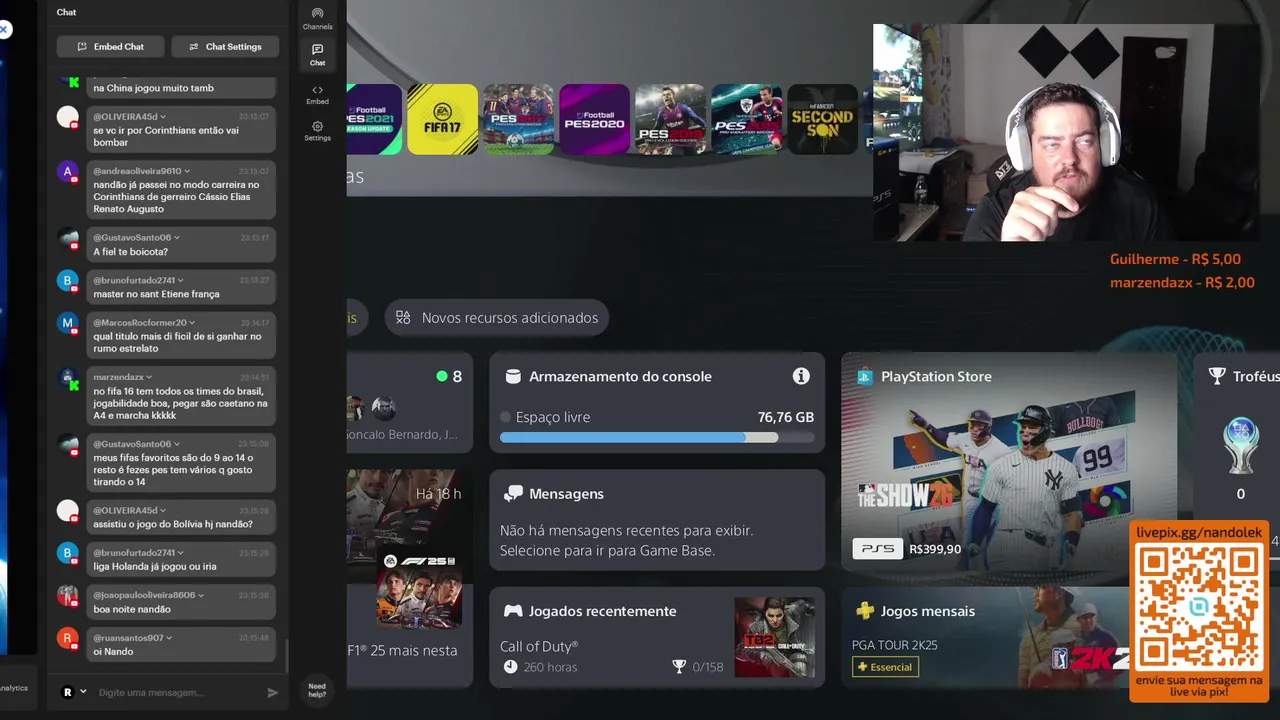Click the '0/158' trophy progress text
Image resolution: width=1280 pixels, height=720 pixels.
click(707, 667)
